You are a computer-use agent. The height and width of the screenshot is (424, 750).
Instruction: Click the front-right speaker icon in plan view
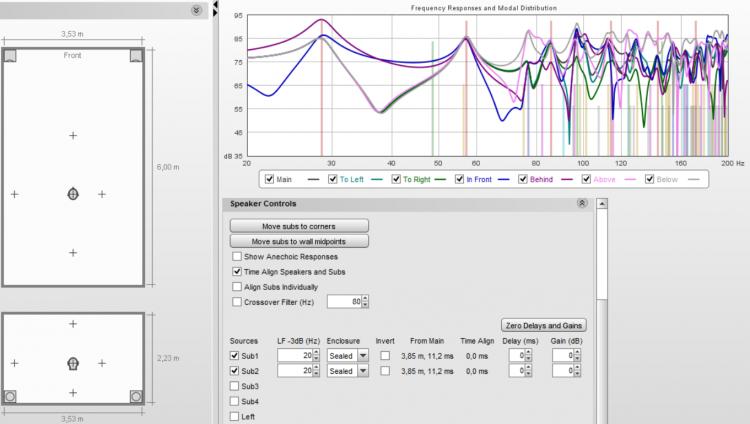click(136, 57)
